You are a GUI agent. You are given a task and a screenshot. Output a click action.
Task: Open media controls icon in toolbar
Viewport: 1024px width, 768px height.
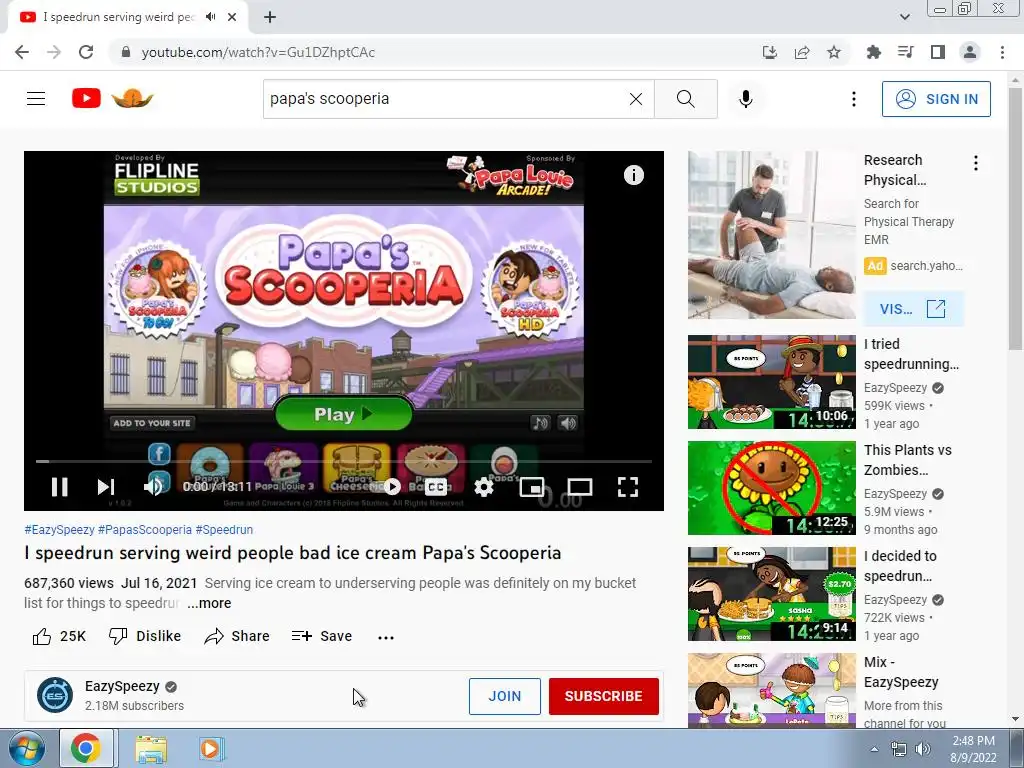(905, 52)
